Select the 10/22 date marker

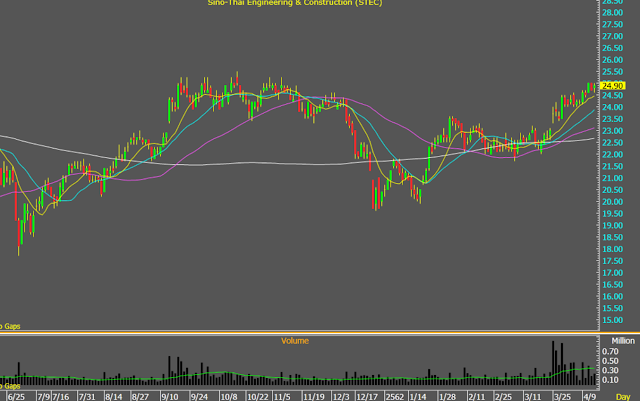pos(258,397)
